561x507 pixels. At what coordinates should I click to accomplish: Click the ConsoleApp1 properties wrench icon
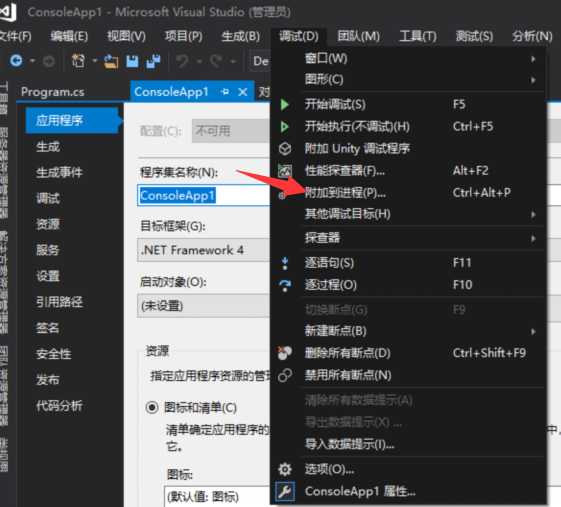285,492
